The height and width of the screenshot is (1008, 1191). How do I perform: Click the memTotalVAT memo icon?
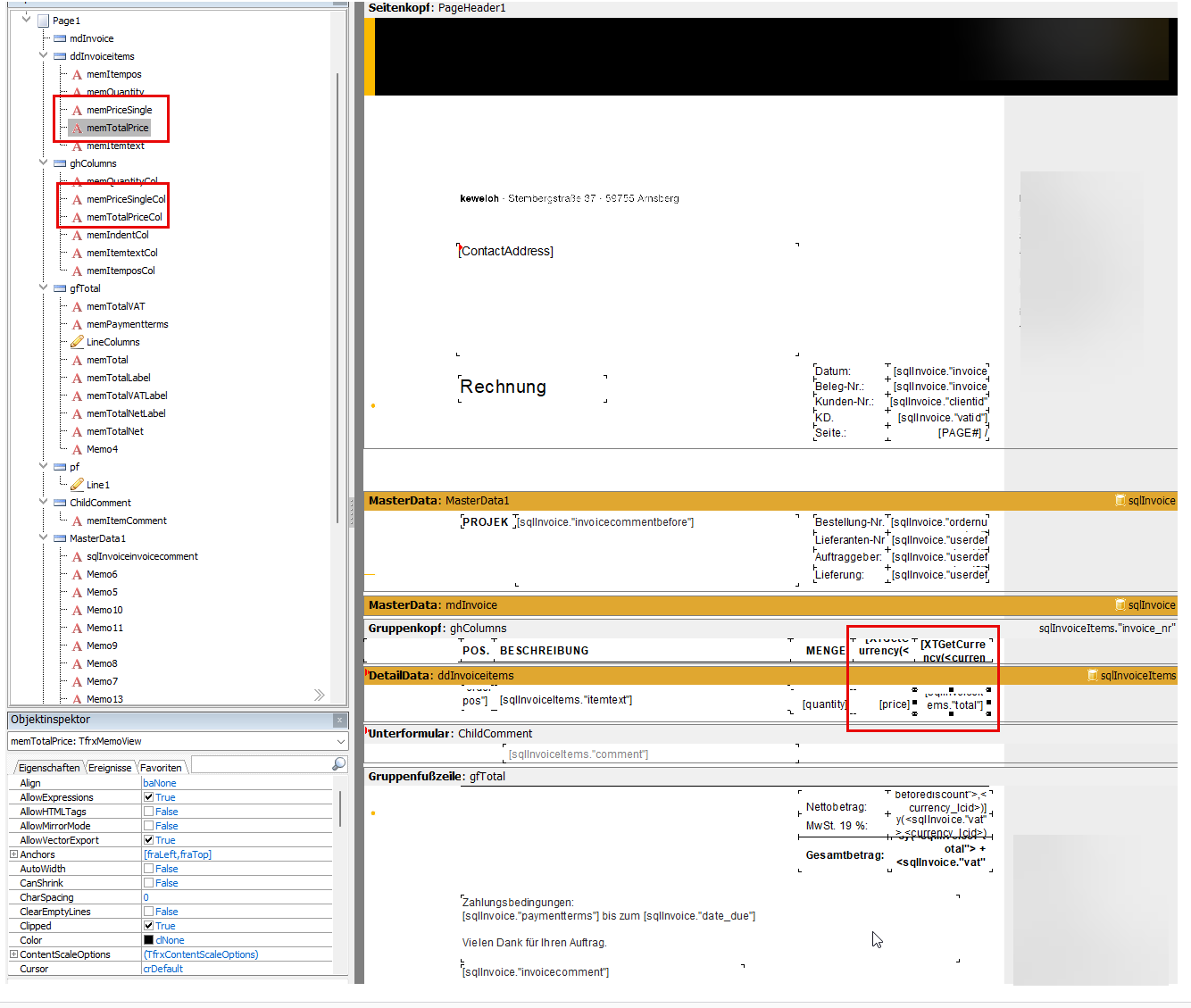click(77, 306)
